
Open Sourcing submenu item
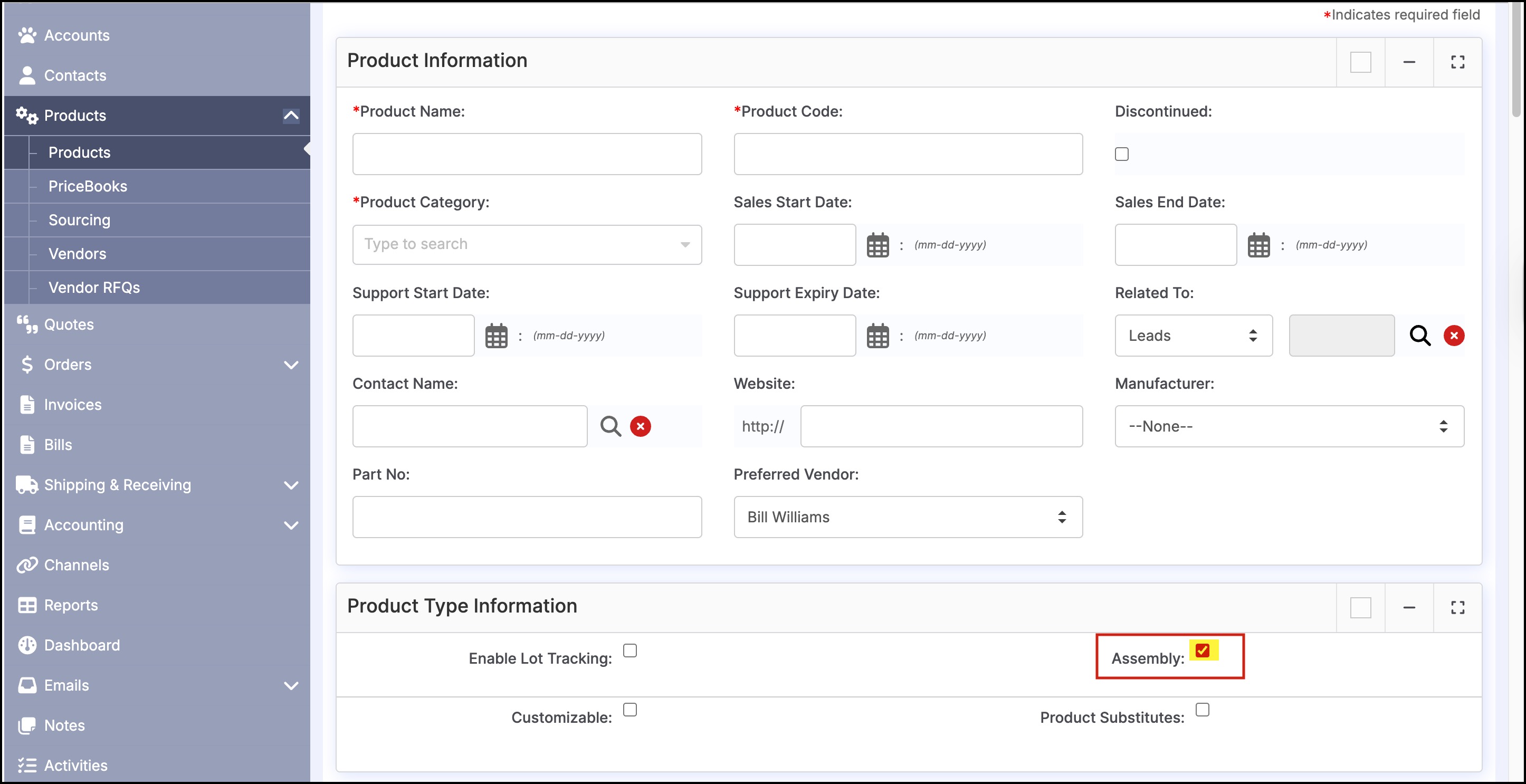pos(158,221)
